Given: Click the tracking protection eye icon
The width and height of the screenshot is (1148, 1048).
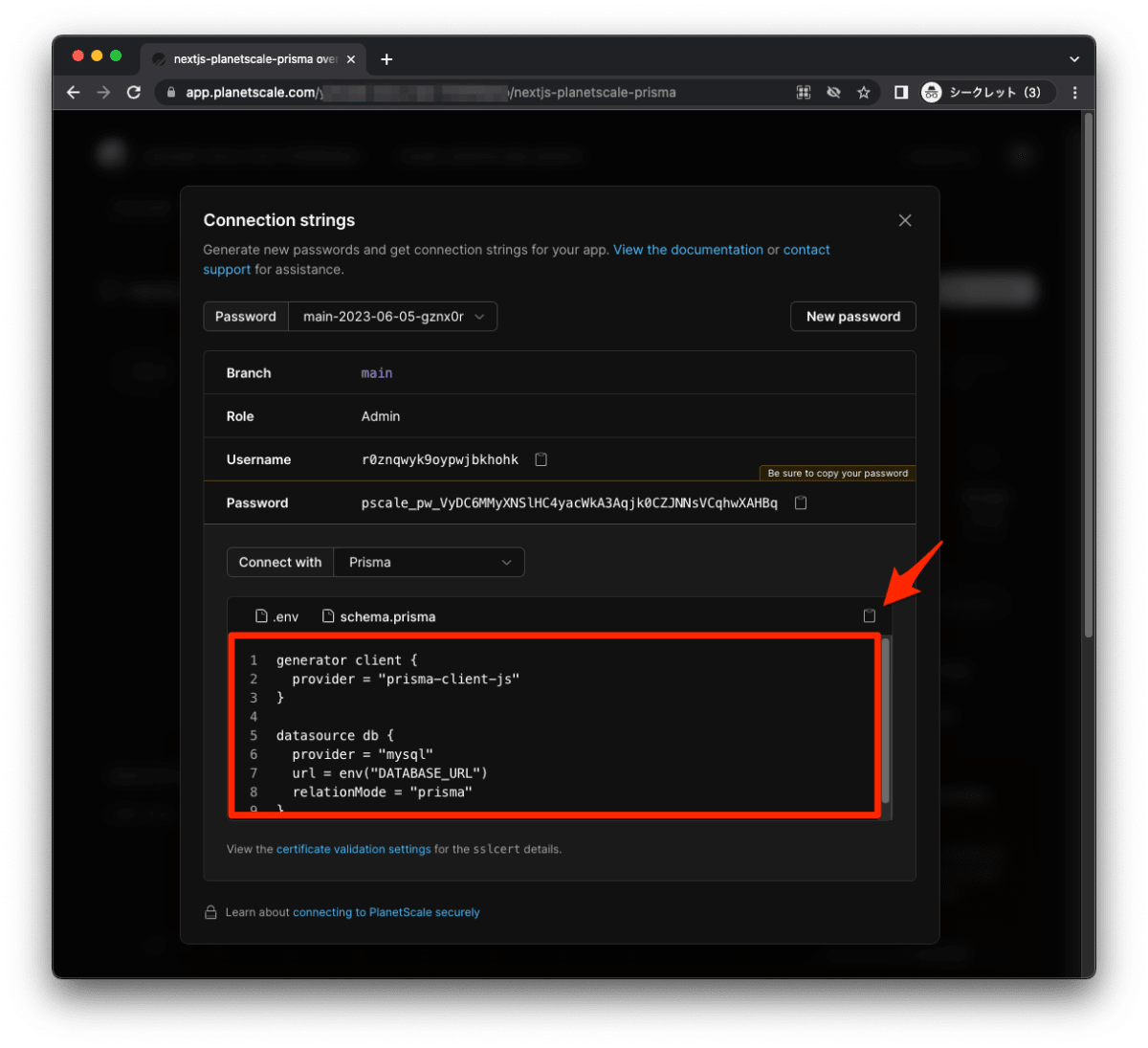Looking at the screenshot, I should (834, 92).
